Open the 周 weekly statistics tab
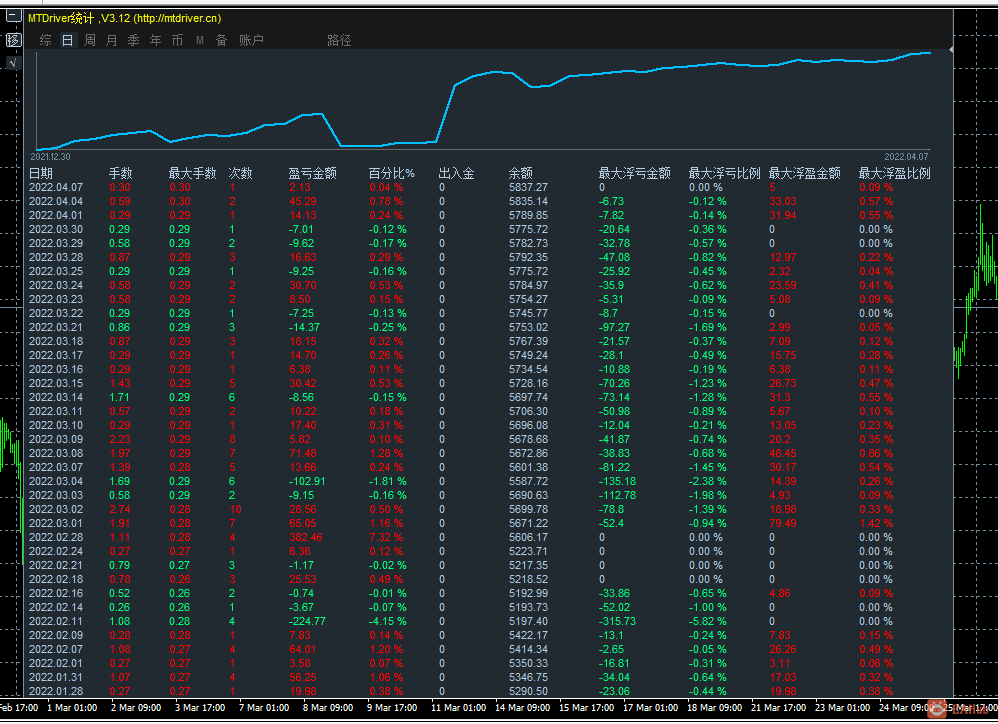Screen dimensions: 998x724 tap(90, 40)
